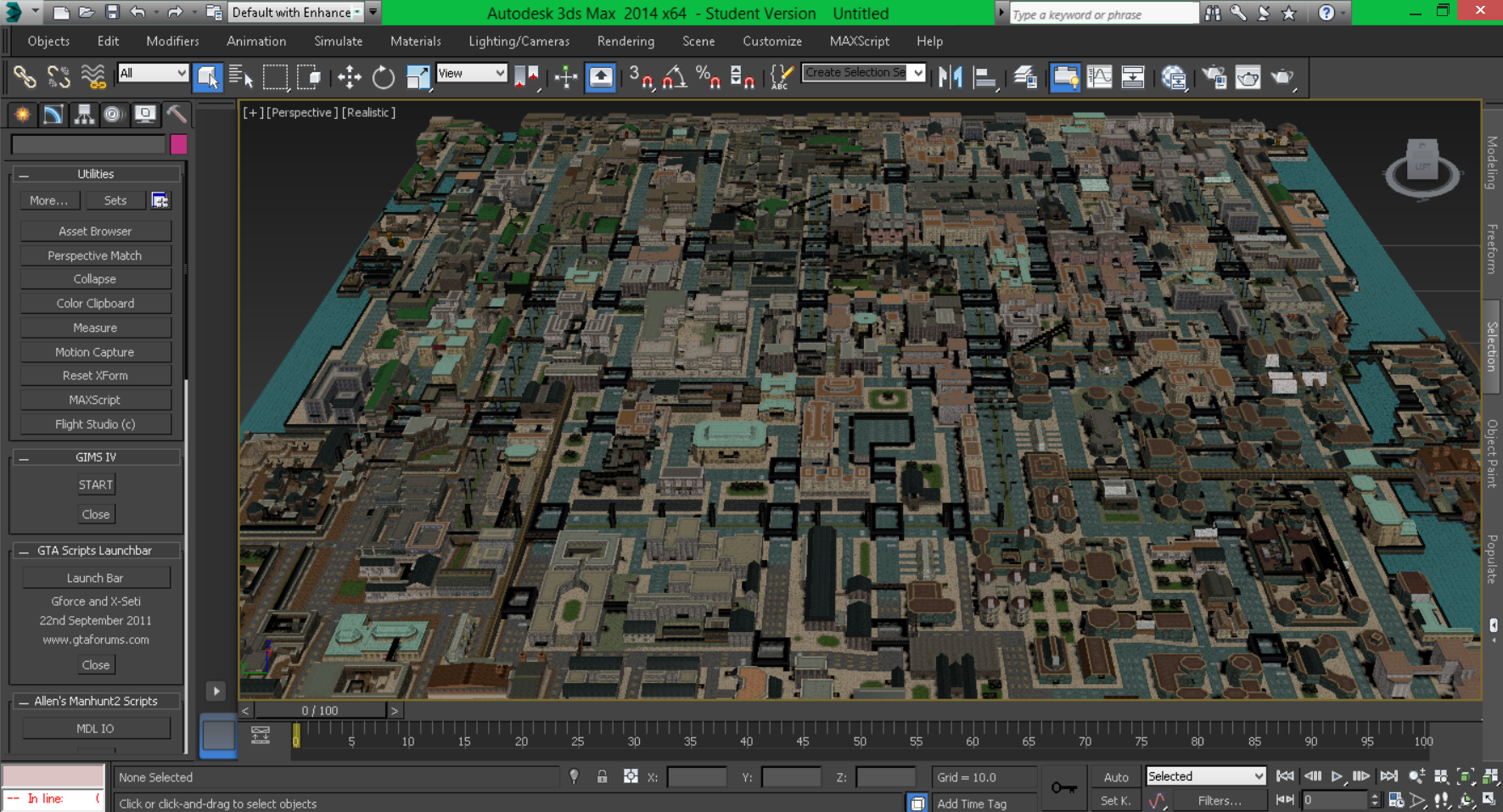Click the Align tool

coord(984,77)
